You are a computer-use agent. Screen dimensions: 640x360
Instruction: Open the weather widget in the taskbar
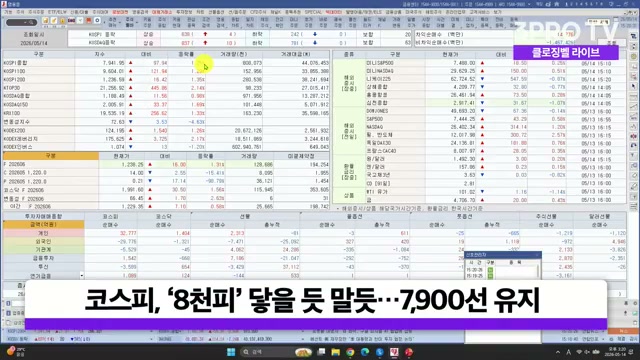coord(16,352)
